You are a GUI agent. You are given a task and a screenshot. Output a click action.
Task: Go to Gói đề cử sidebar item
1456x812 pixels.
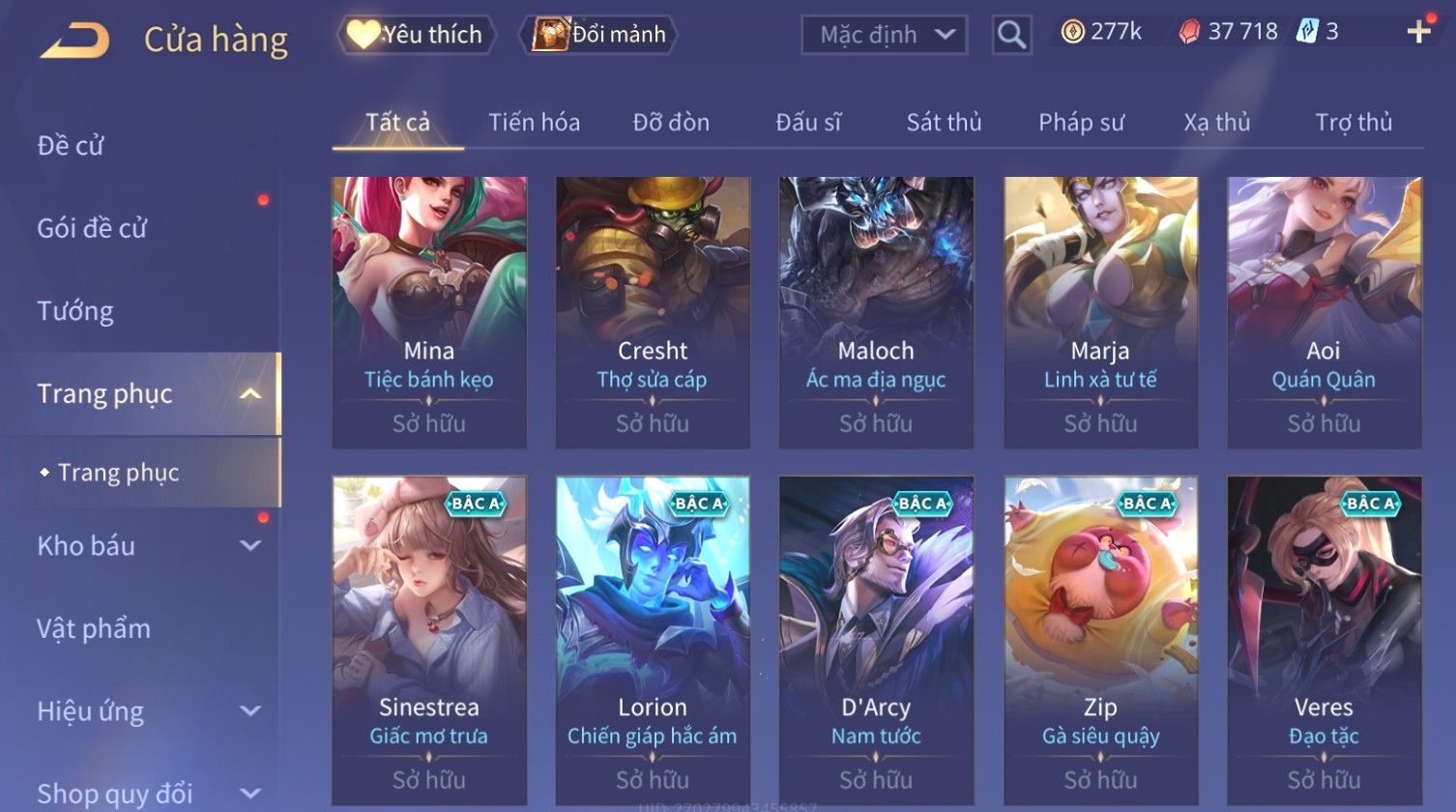pos(92,228)
